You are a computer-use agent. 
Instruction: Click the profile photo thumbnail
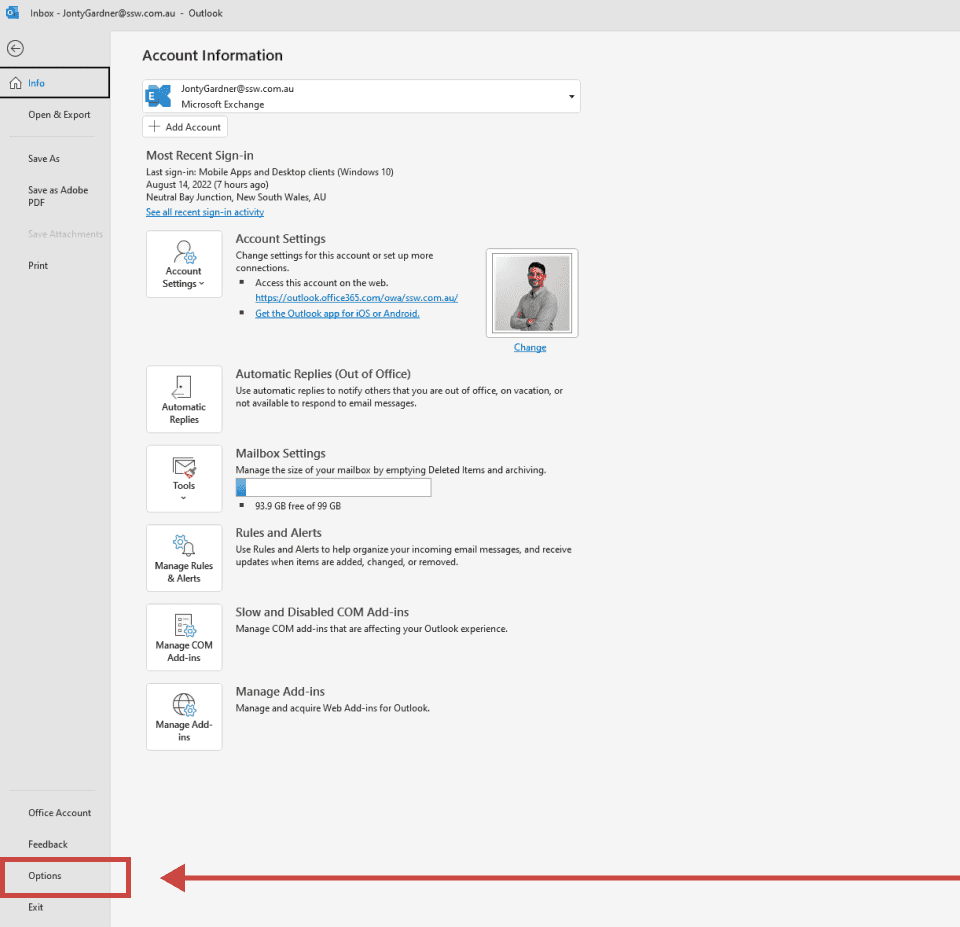[532, 293]
